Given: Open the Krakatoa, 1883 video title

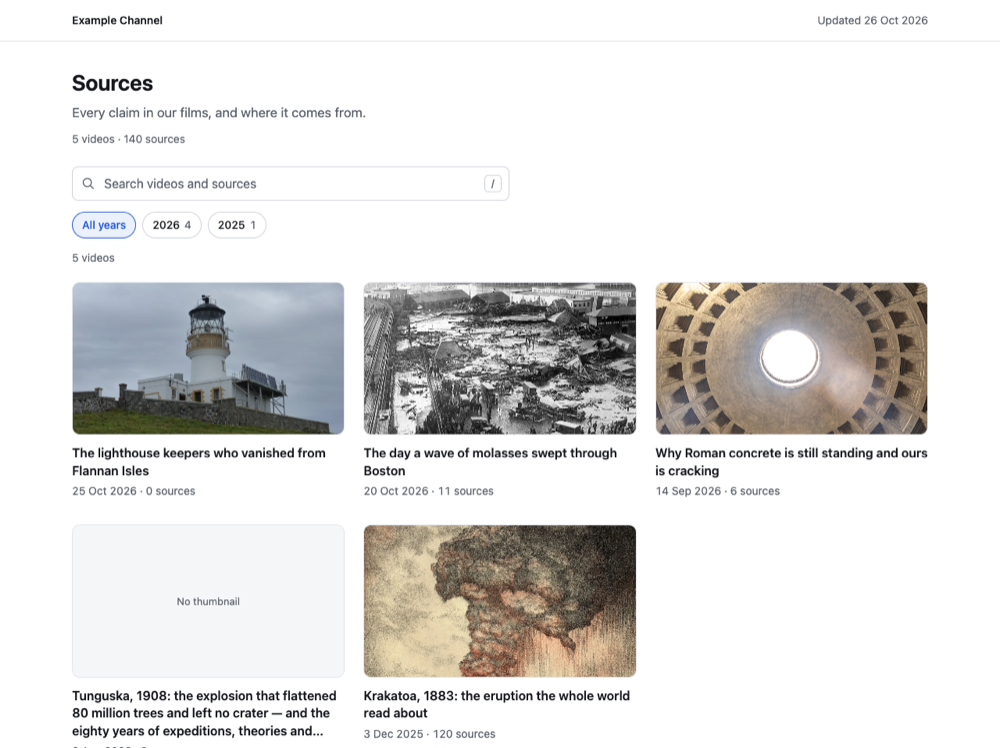Looking at the screenshot, I should click(497, 704).
